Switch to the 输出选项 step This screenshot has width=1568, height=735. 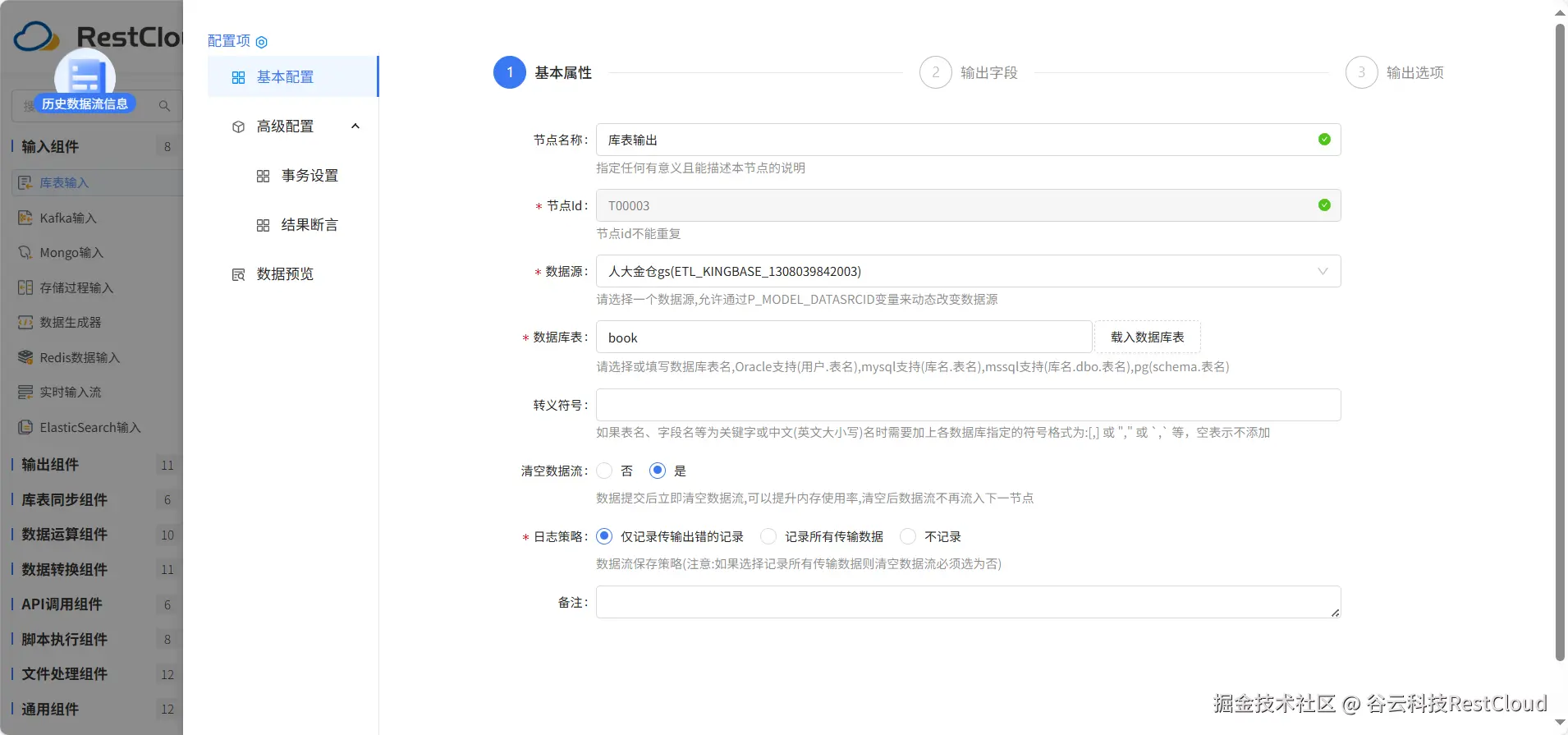tap(1415, 72)
